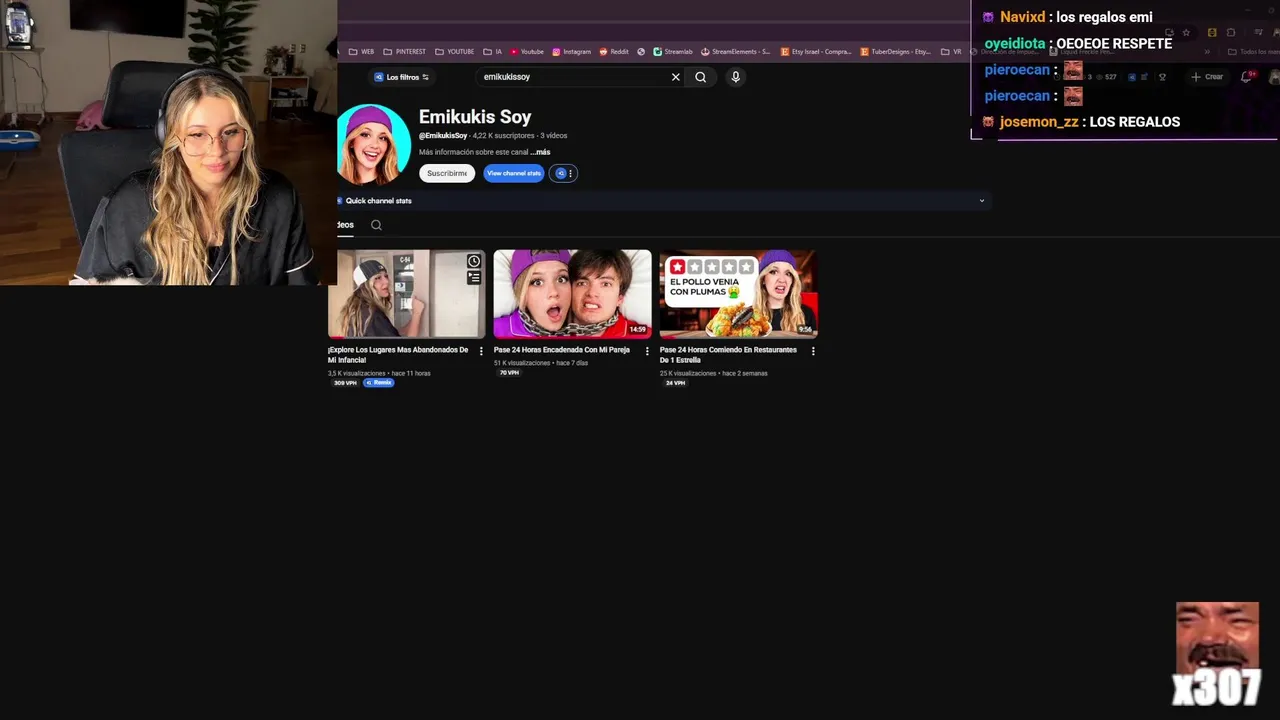Select the Vídeos channel tab
The width and height of the screenshot is (1280, 720).
pos(345,225)
